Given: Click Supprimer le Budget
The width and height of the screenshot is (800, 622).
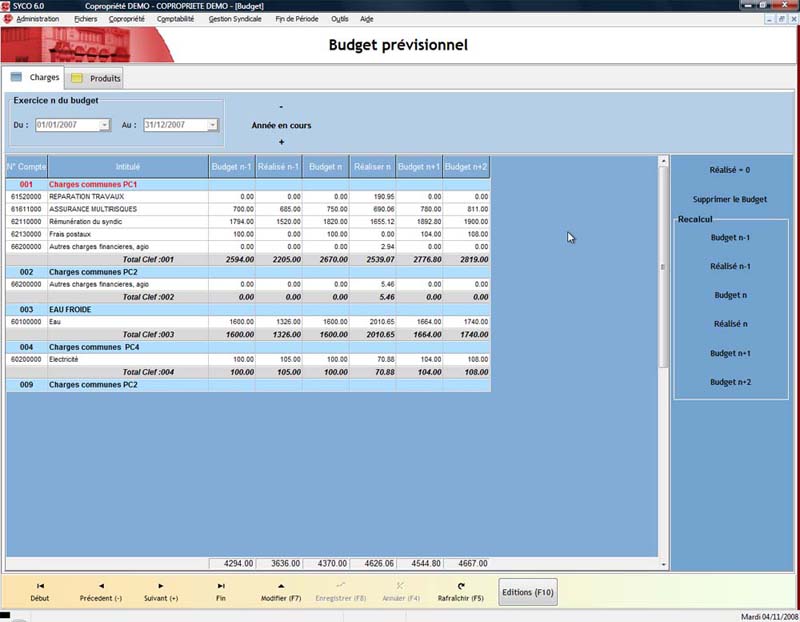Looking at the screenshot, I should [x=729, y=199].
